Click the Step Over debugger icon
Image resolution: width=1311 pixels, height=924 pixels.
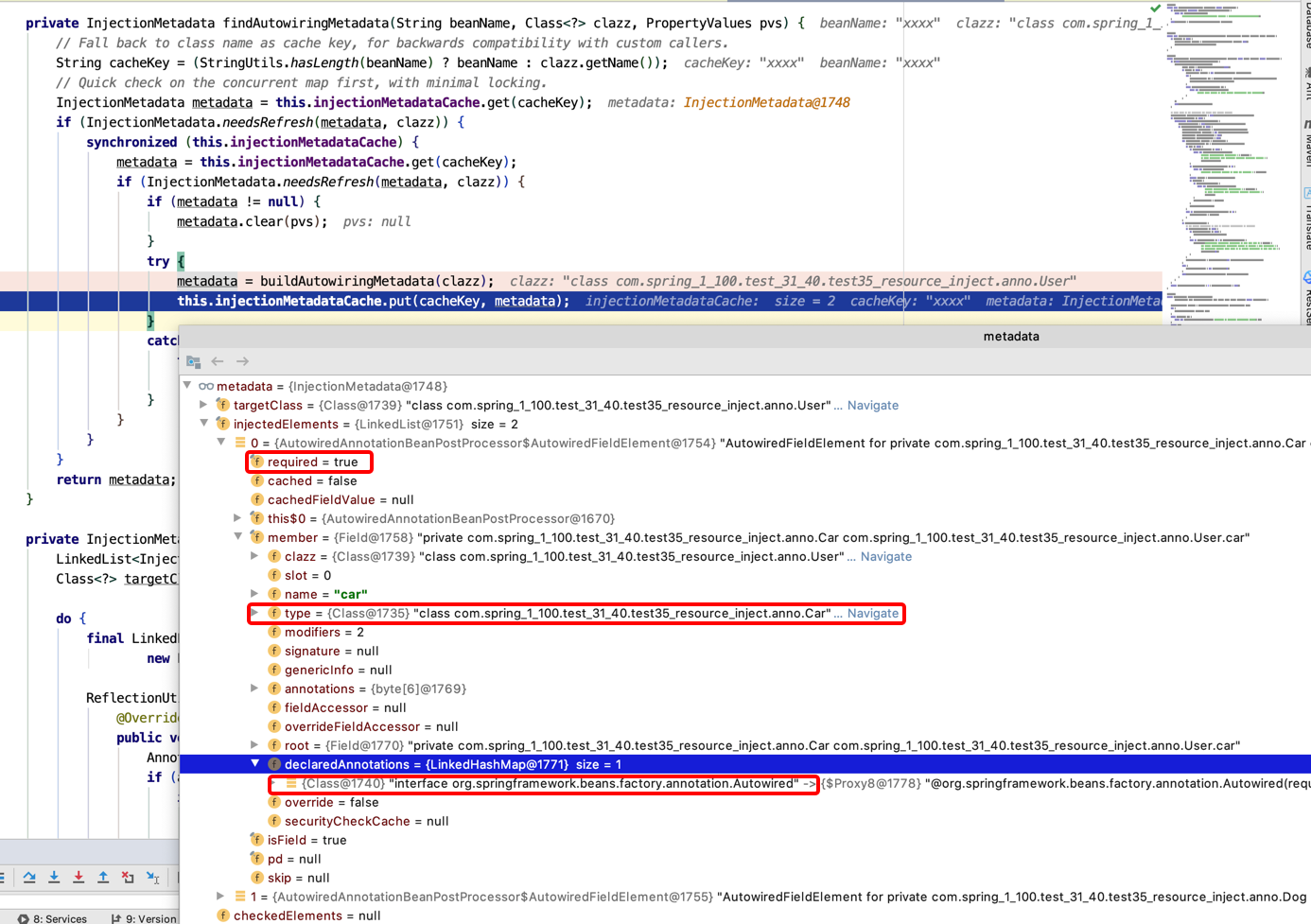pos(29,878)
